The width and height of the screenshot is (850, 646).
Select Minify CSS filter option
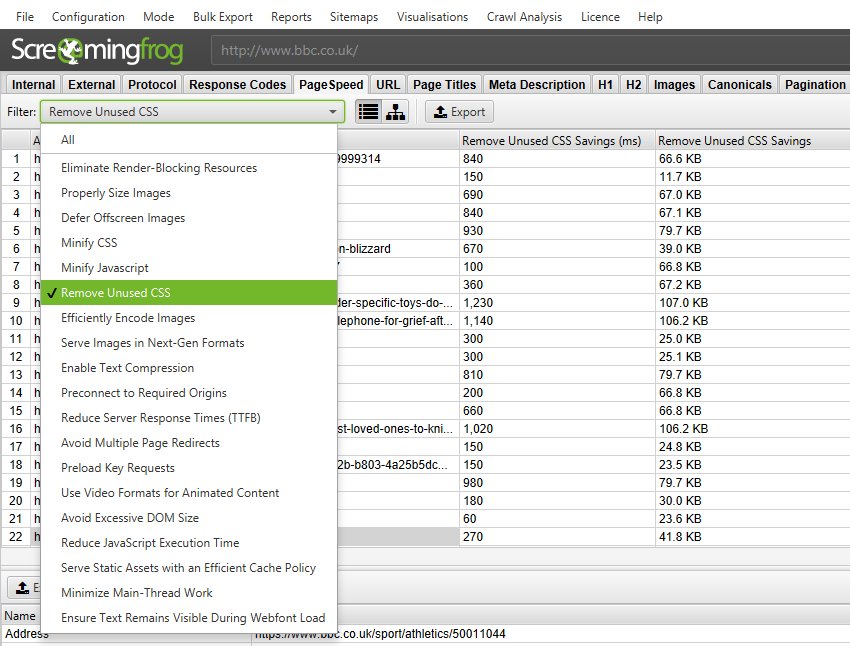pos(89,243)
